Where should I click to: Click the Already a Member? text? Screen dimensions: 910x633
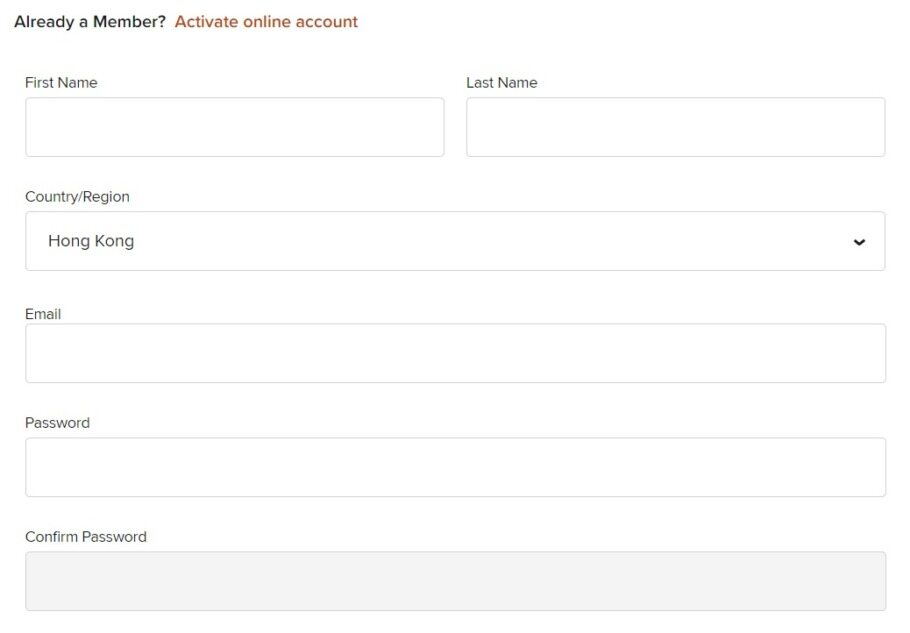point(90,22)
